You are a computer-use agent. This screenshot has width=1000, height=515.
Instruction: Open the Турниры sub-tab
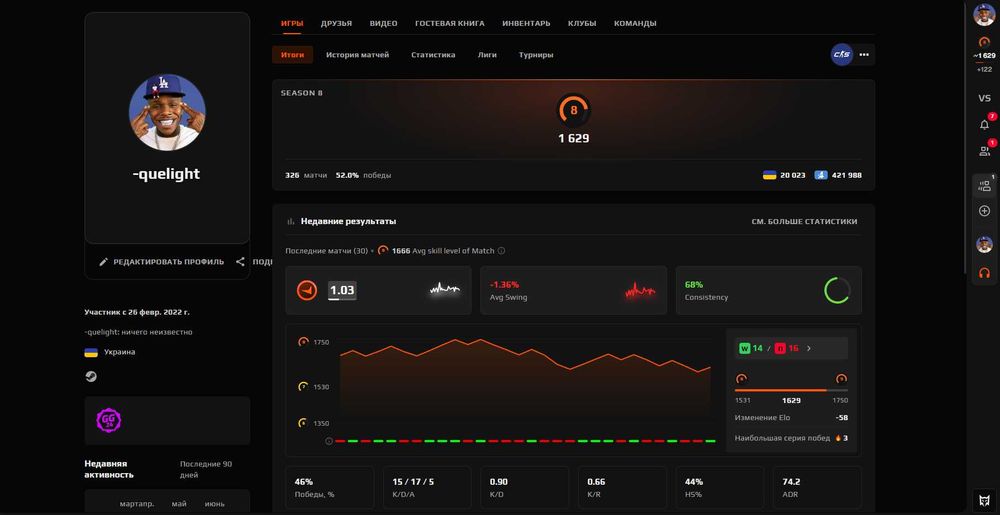click(536, 55)
